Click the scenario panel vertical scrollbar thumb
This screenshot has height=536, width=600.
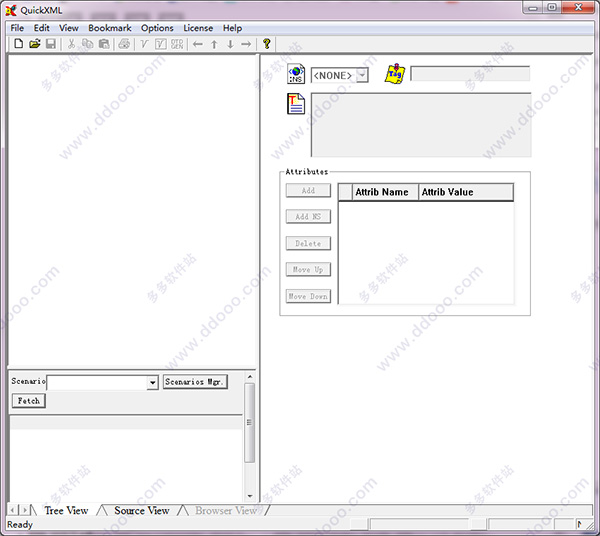point(249,422)
